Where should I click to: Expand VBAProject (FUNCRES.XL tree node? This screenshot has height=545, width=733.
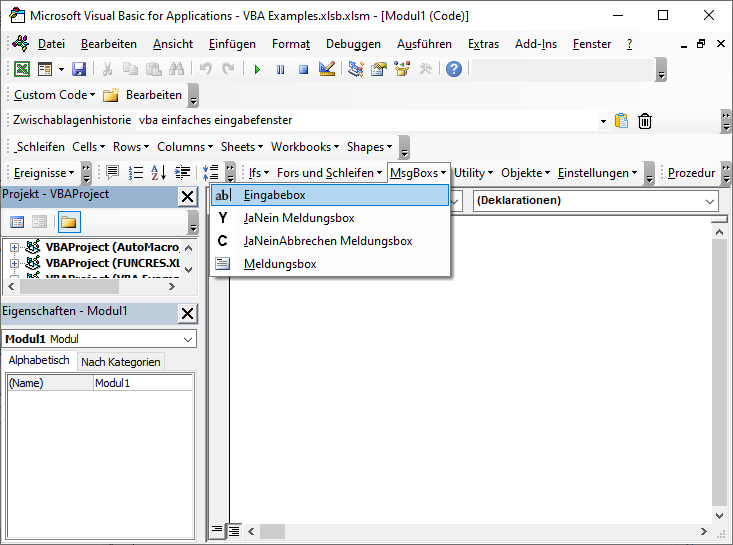pos(14,264)
